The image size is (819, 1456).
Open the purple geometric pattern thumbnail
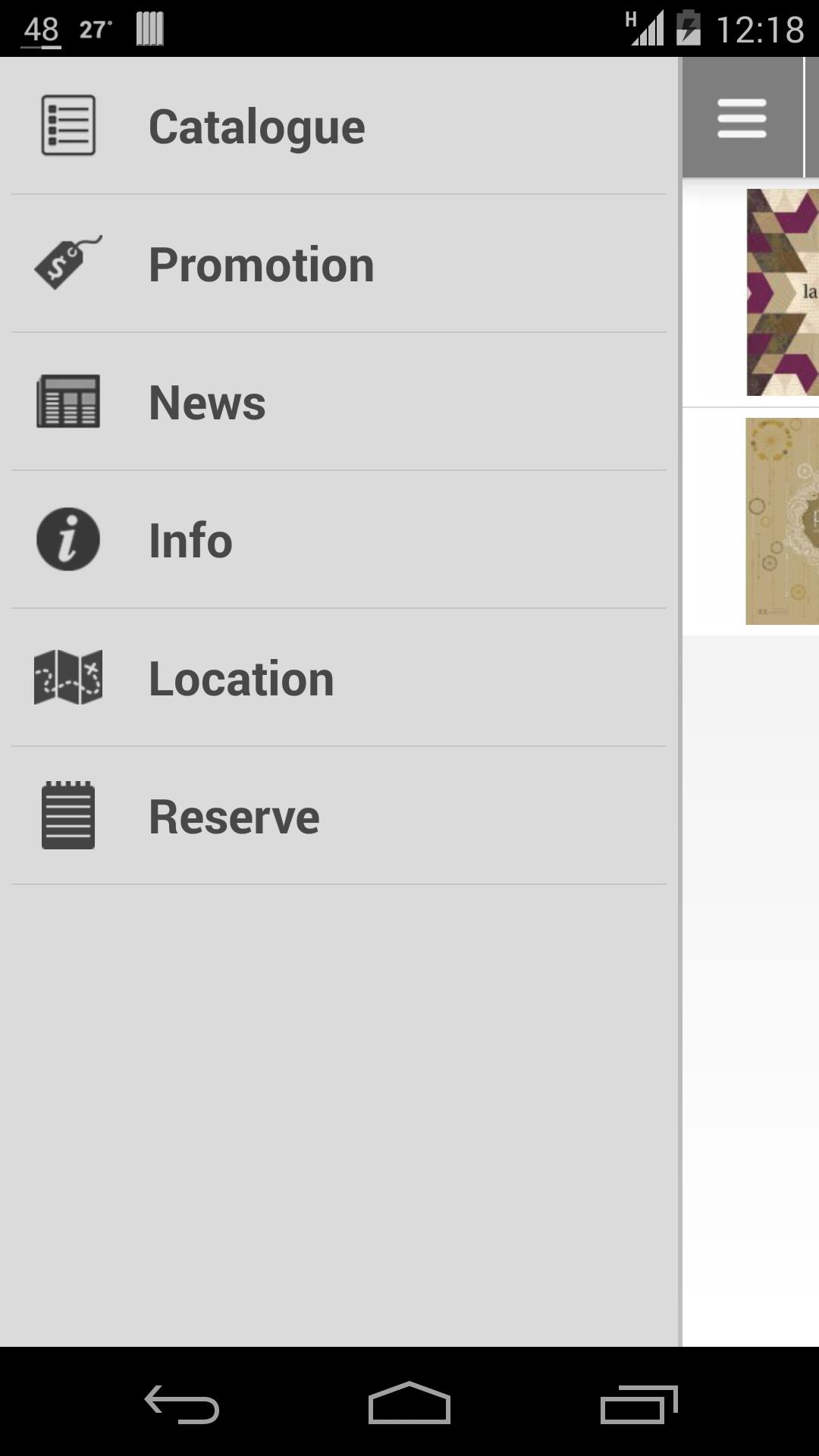coord(783,292)
